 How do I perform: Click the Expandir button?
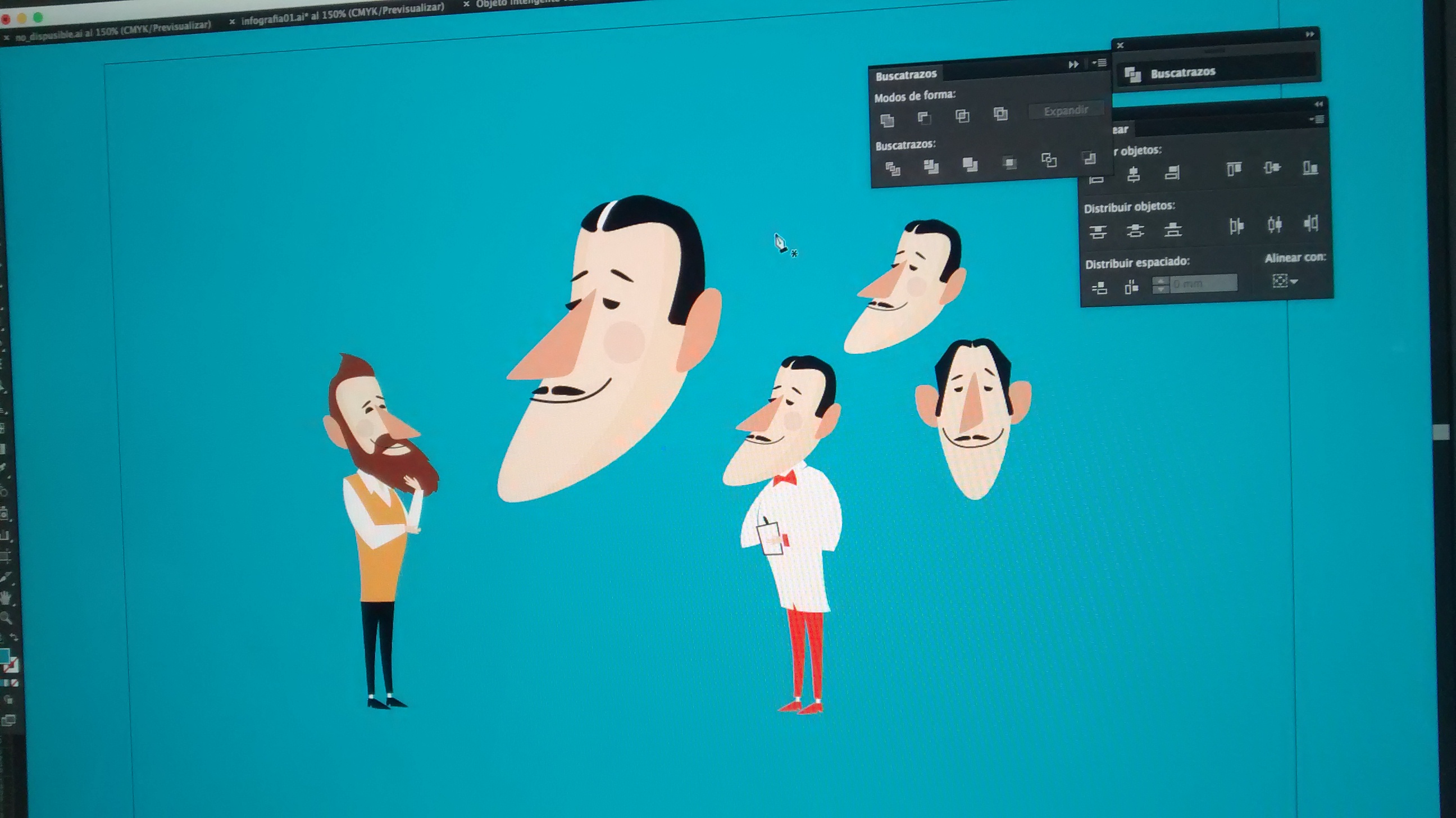click(1066, 111)
